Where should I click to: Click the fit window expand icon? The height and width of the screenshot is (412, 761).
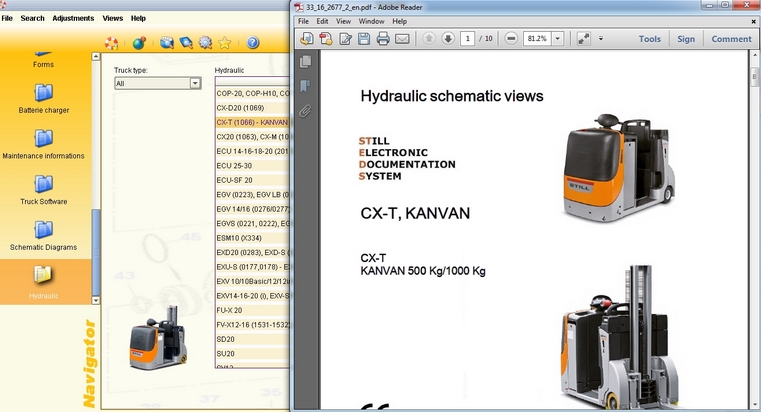click(x=583, y=38)
